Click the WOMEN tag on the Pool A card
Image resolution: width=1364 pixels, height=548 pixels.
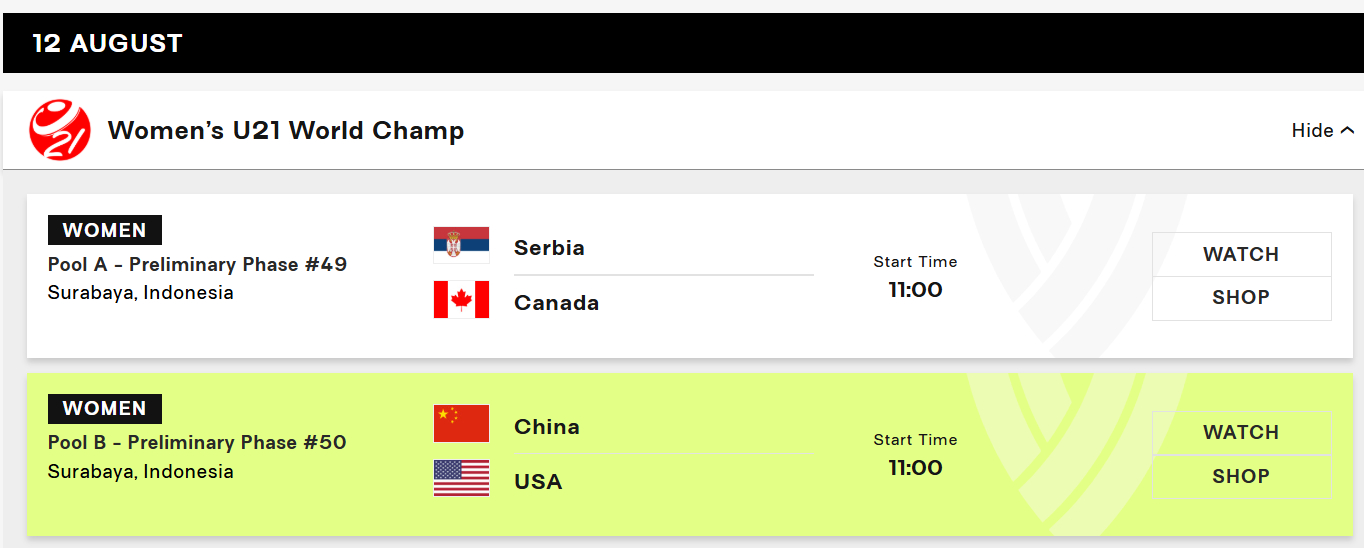pyautogui.click(x=105, y=230)
